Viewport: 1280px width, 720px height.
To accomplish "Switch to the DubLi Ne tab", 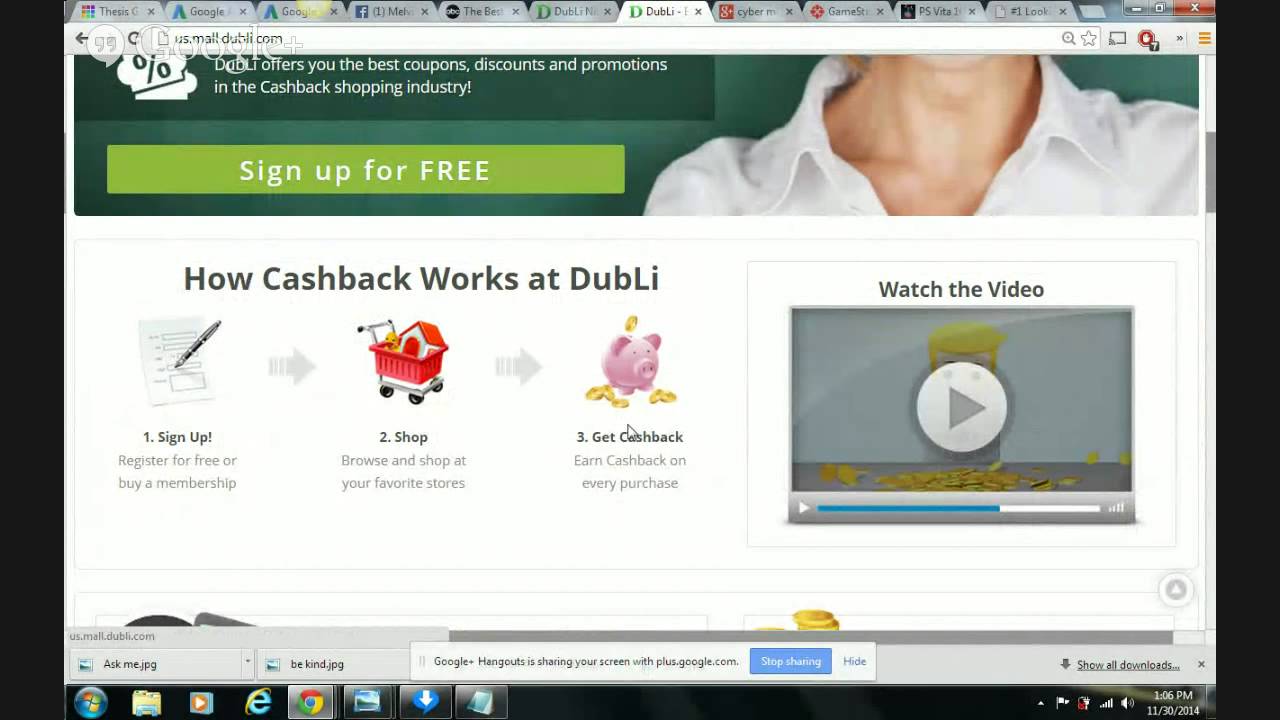I will pos(573,12).
